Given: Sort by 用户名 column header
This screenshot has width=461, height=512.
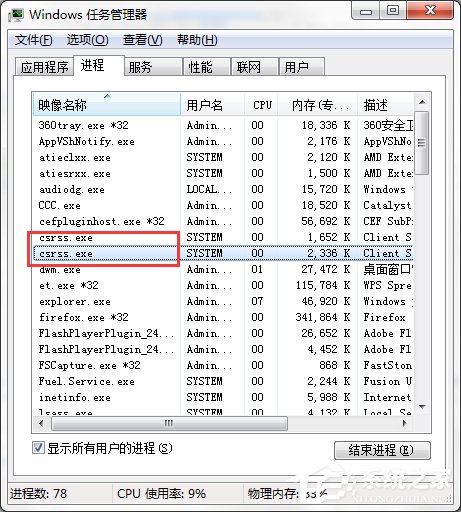Looking at the screenshot, I should click(212, 105).
